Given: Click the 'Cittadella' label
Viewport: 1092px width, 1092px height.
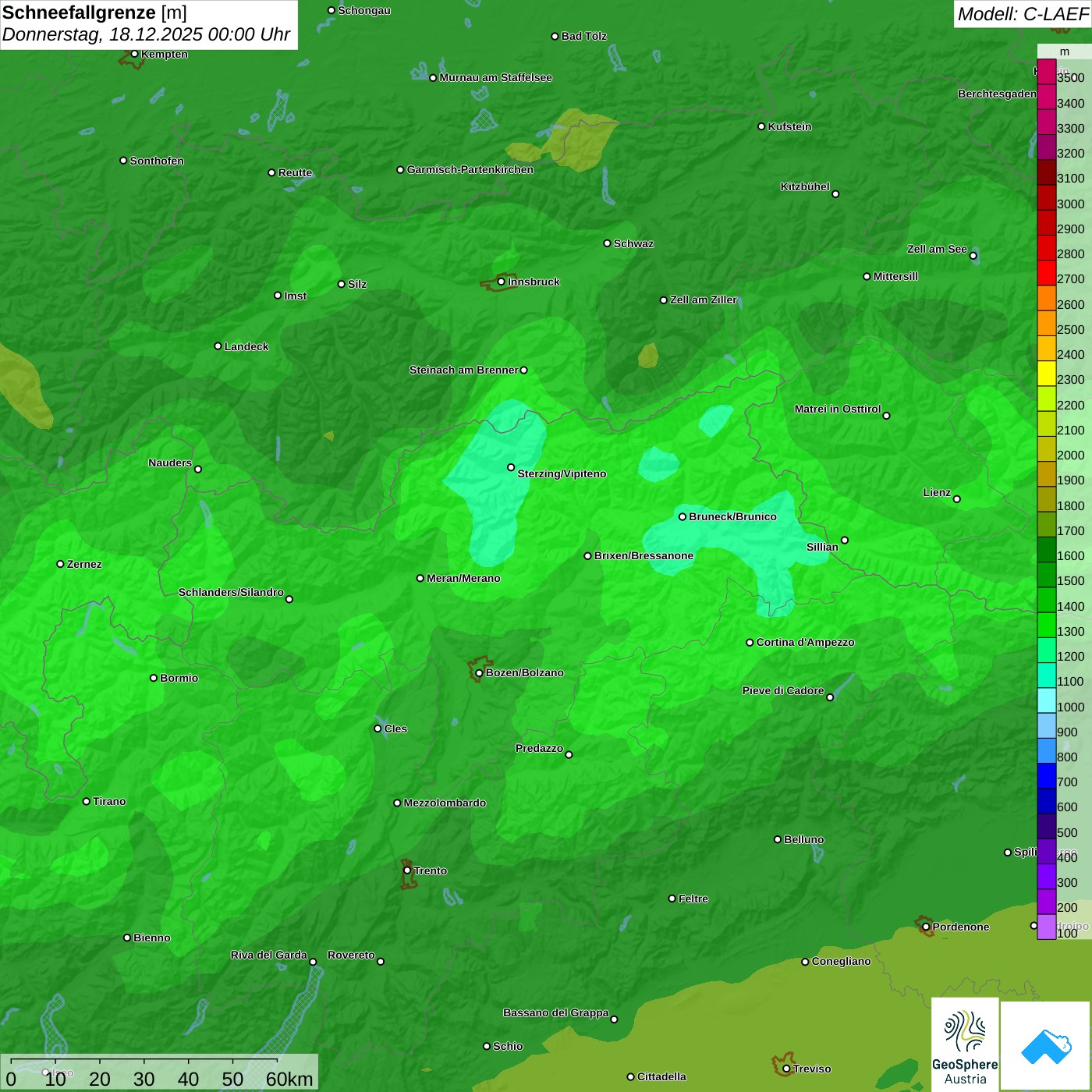Looking at the screenshot, I should pyautogui.click(x=661, y=1076).
